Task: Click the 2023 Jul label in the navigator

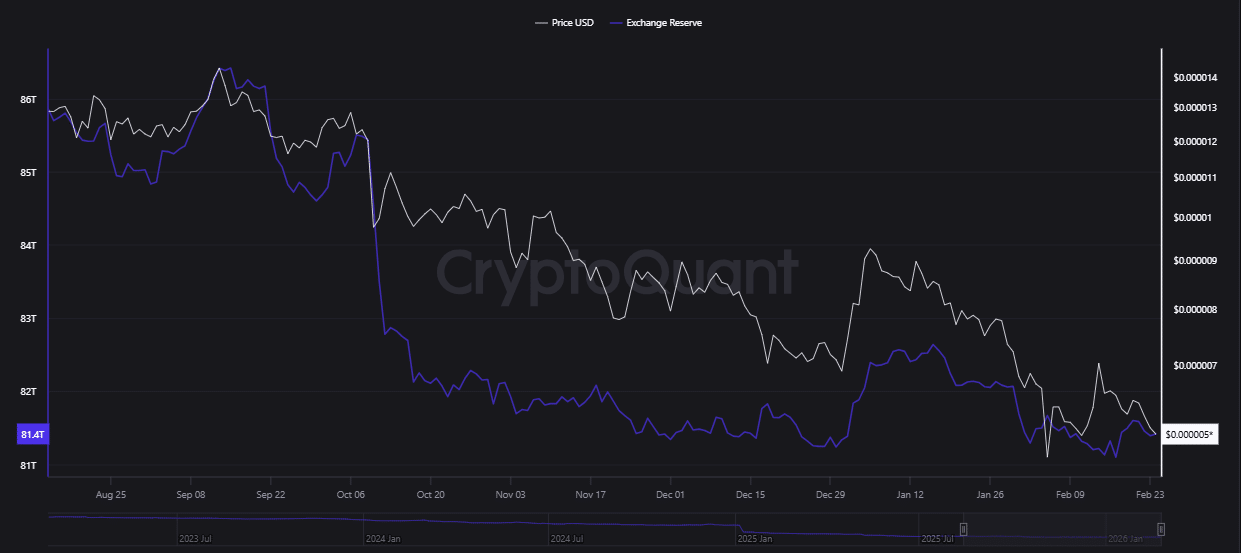Action: coord(196,538)
